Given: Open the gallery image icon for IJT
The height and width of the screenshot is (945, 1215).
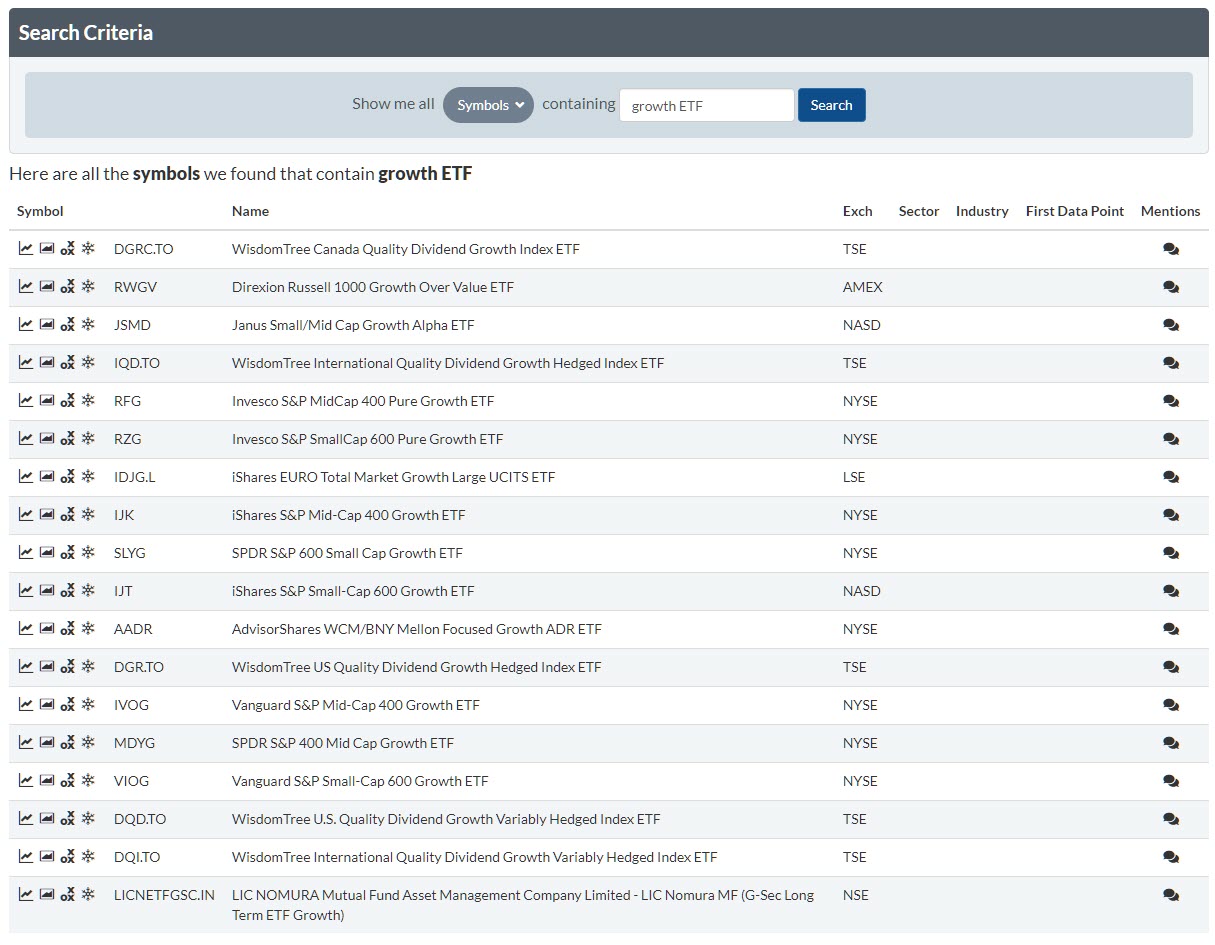Looking at the screenshot, I should pos(47,590).
